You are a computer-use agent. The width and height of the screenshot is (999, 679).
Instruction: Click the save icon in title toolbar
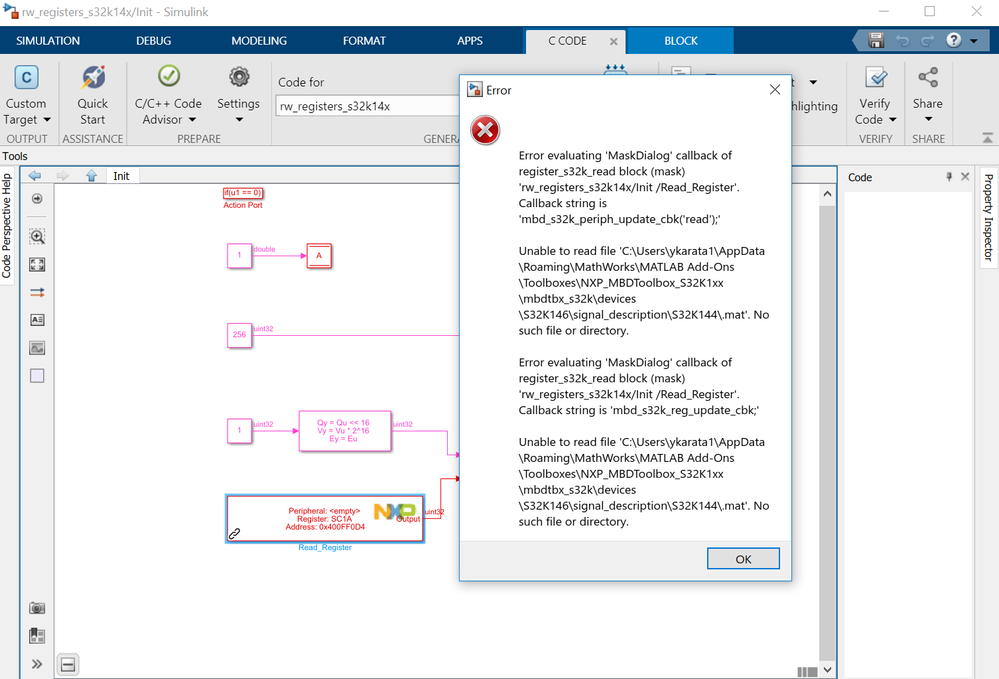click(x=876, y=40)
